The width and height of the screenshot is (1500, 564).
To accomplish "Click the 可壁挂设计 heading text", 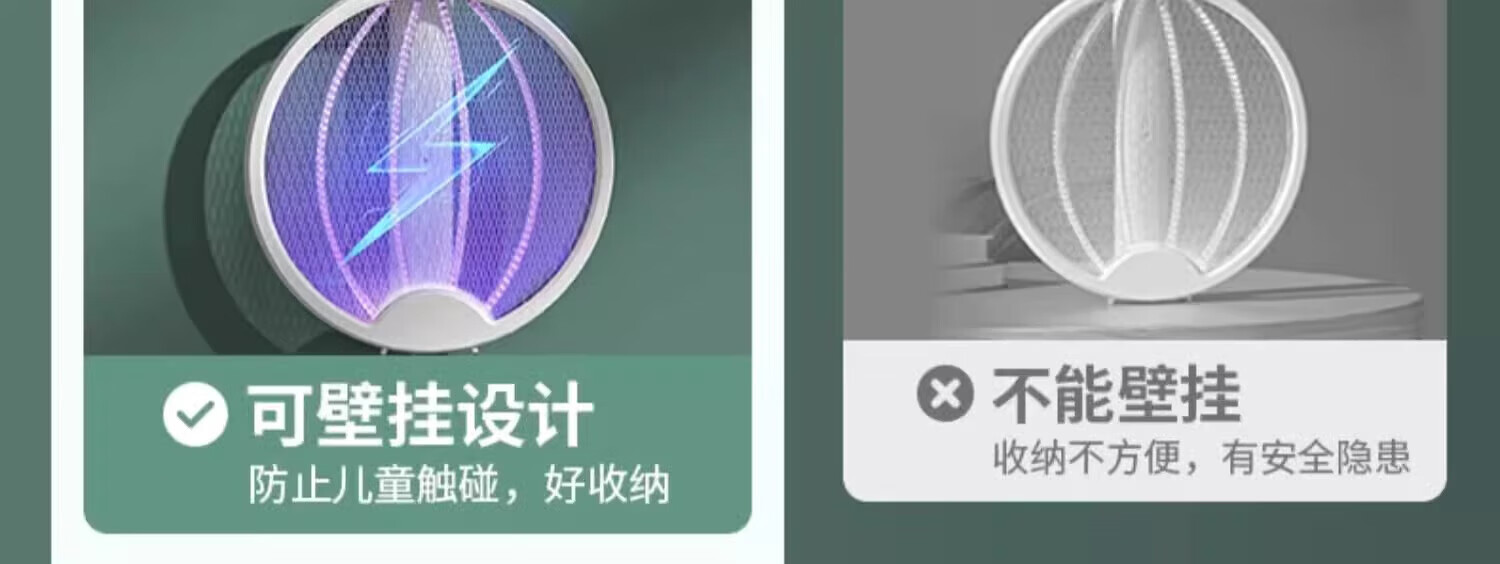I will tap(421, 414).
